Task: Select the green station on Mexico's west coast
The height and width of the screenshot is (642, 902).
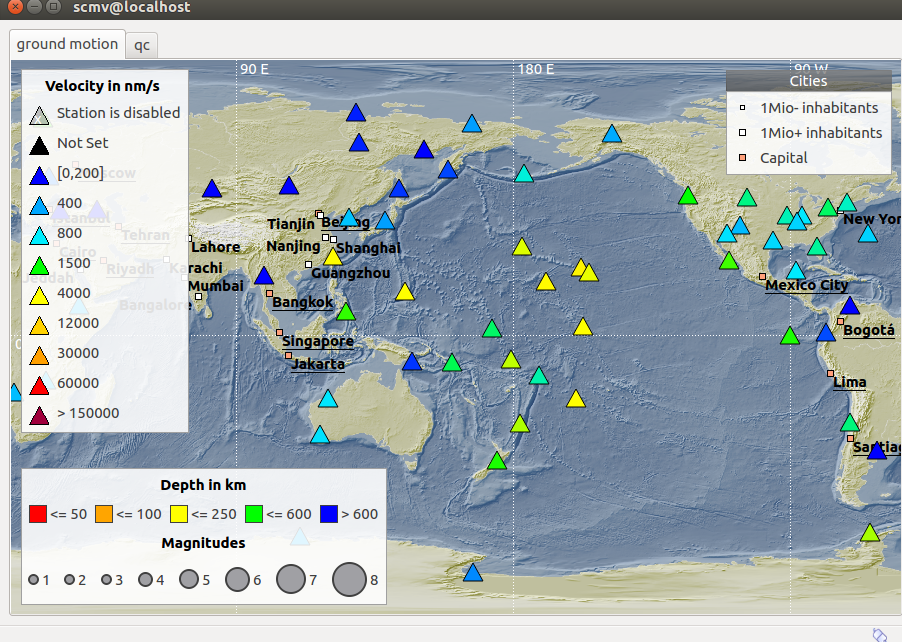Action: pos(729,261)
